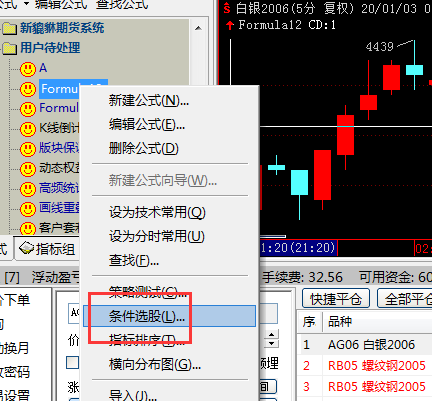Click the 可用资金 status text
This screenshot has width=432, height=401.
[395, 277]
